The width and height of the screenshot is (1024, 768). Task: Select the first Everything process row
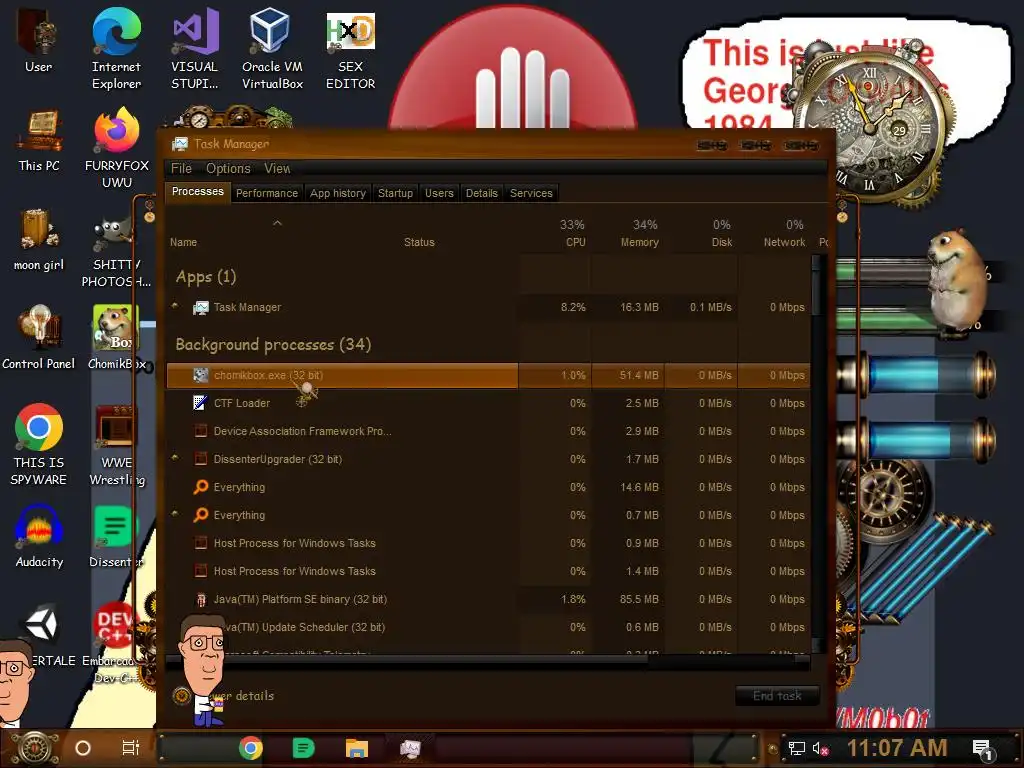pos(488,488)
